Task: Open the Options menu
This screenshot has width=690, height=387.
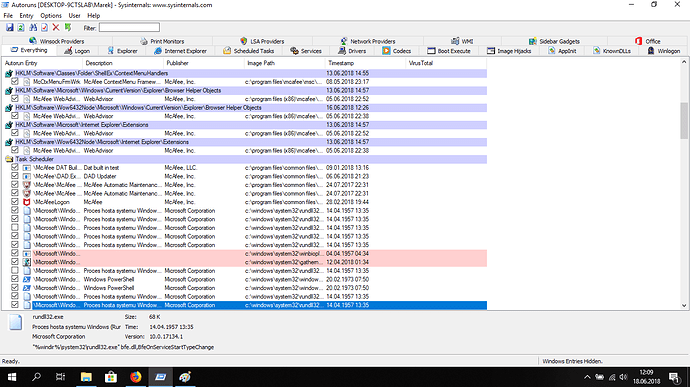Action: tap(51, 15)
